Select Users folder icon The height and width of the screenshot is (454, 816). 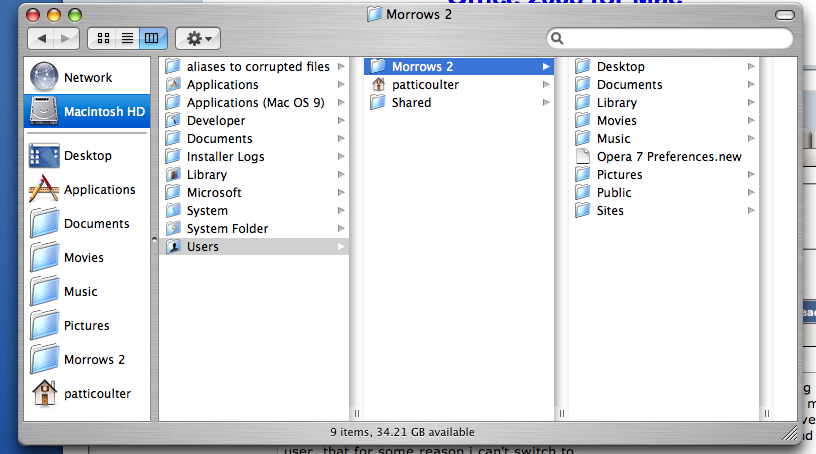[173, 246]
